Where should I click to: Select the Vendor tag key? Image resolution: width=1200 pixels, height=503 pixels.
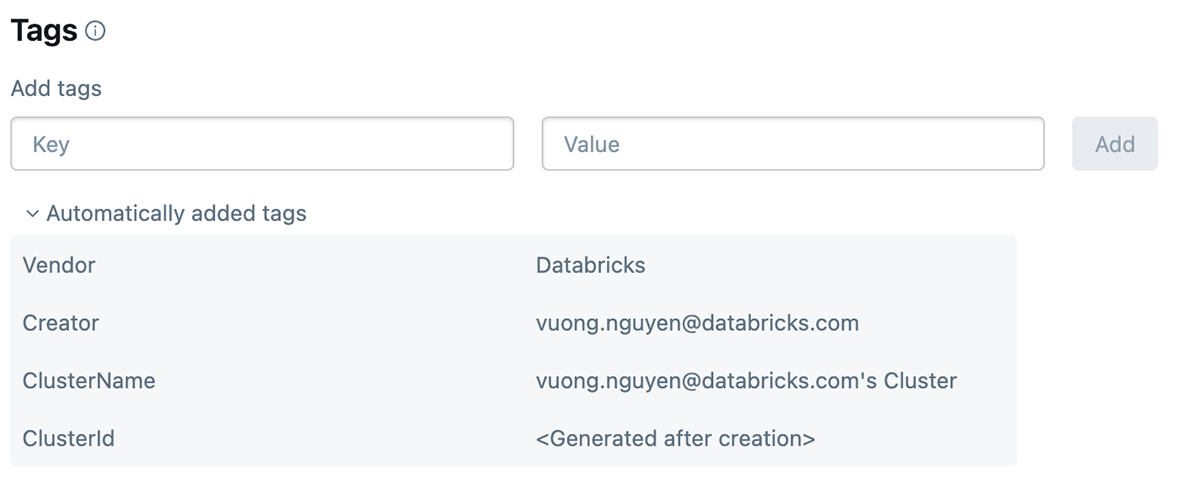tap(59, 265)
